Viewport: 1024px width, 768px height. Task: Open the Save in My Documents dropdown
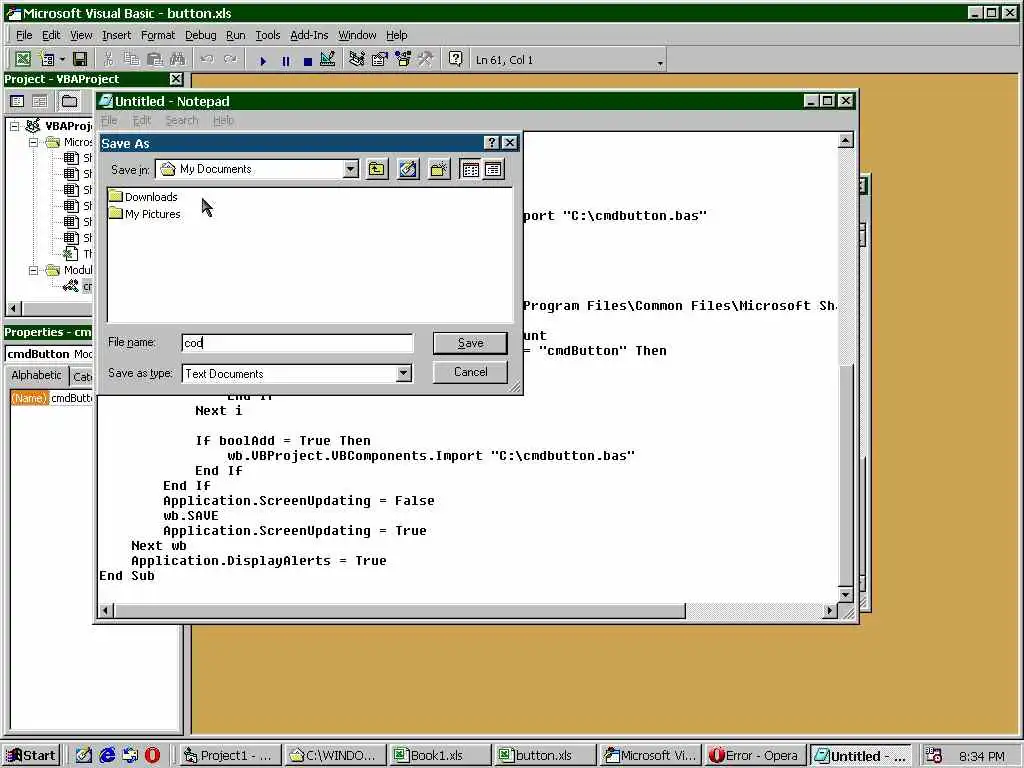[351, 170]
